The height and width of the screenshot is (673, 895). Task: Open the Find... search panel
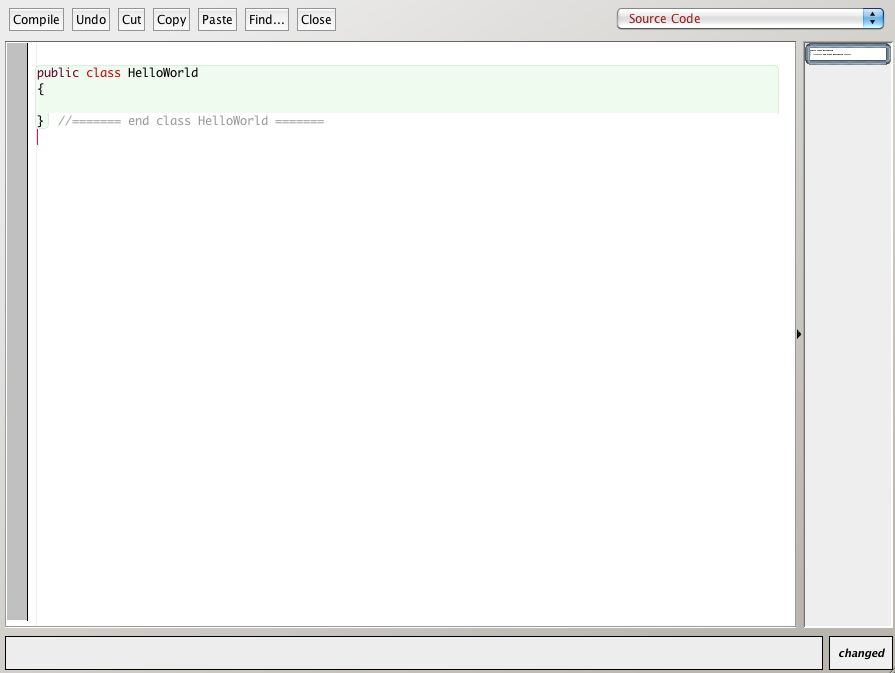pyautogui.click(x=266, y=20)
